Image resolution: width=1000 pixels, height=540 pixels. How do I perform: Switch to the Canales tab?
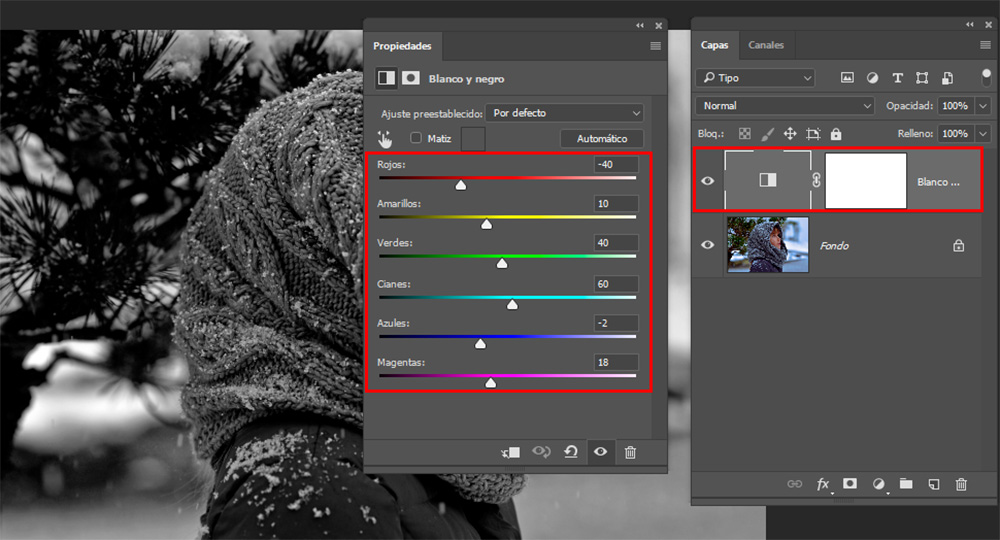click(x=766, y=45)
